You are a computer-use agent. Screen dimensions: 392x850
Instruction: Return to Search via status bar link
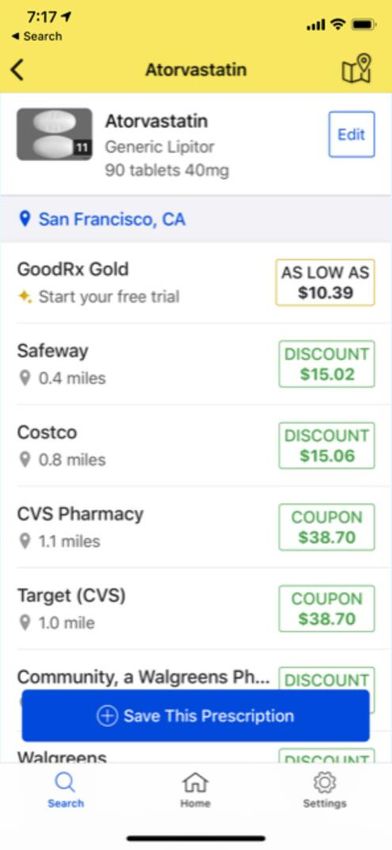(36, 36)
